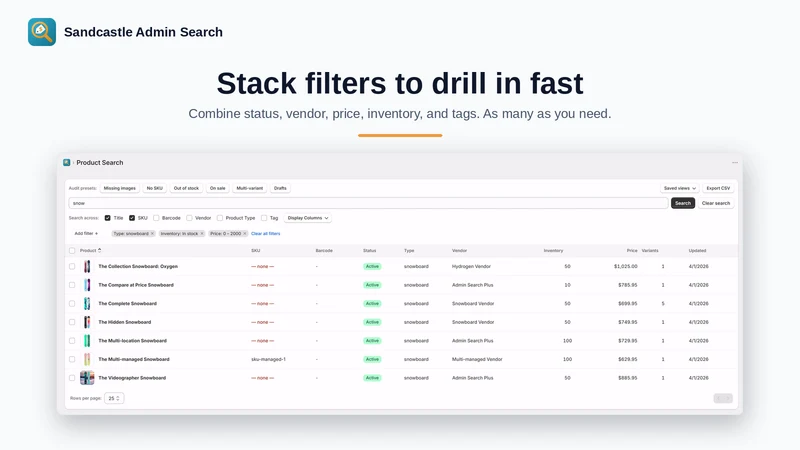The image size is (800, 450).
Task: Open The Multi-managed Snowboard thumbnail
Action: click(87, 359)
